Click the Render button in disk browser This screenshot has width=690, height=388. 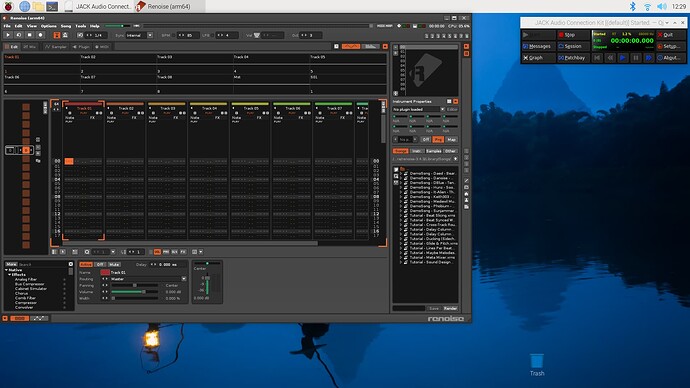450,308
